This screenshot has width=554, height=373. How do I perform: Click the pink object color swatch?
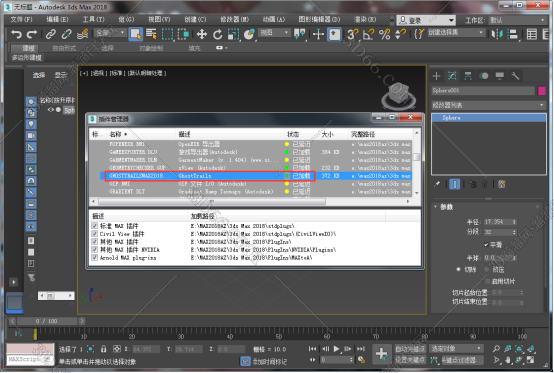542,91
